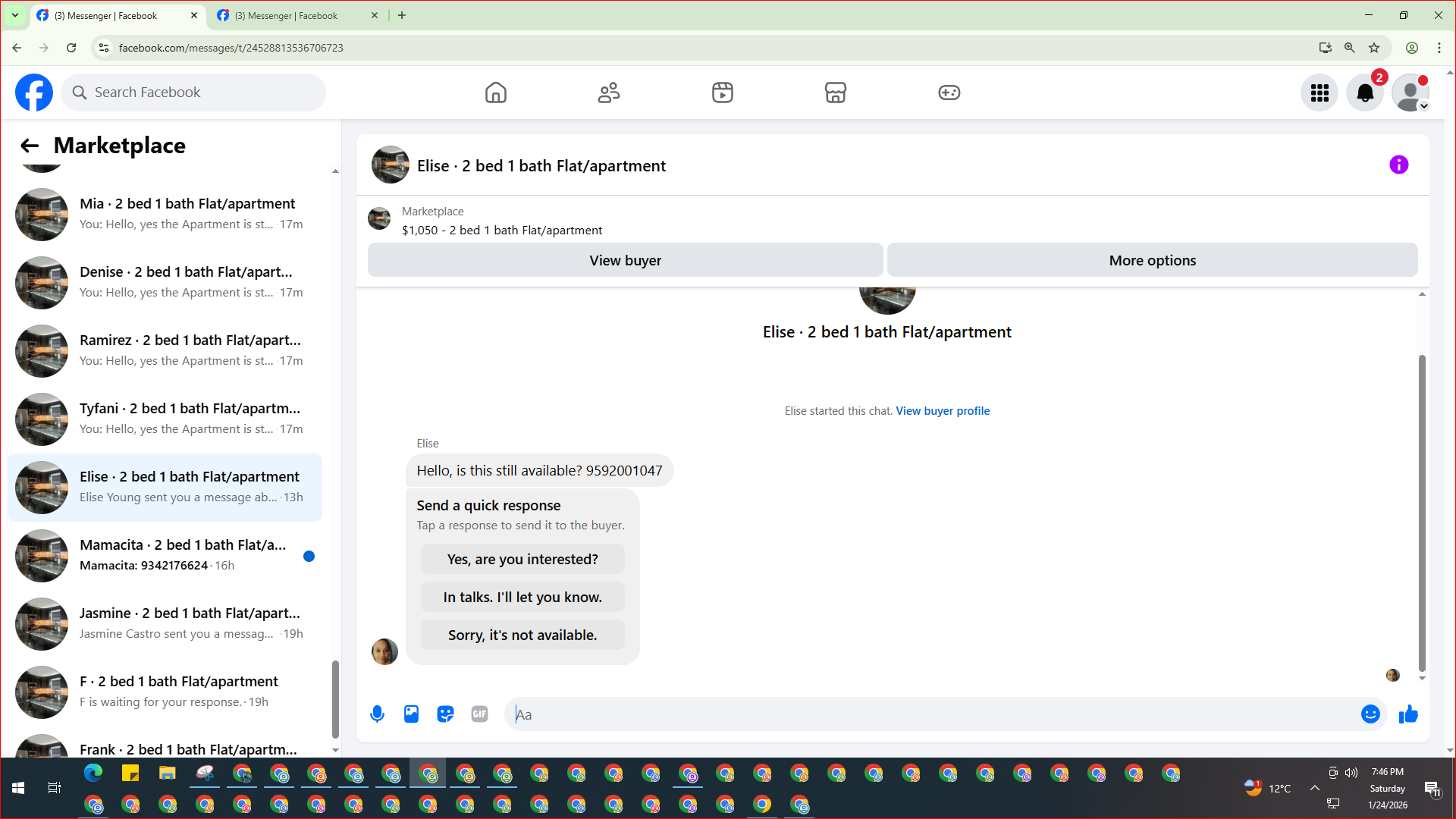Open the GIF picker icon
The height and width of the screenshot is (819, 1456).
pos(479,714)
